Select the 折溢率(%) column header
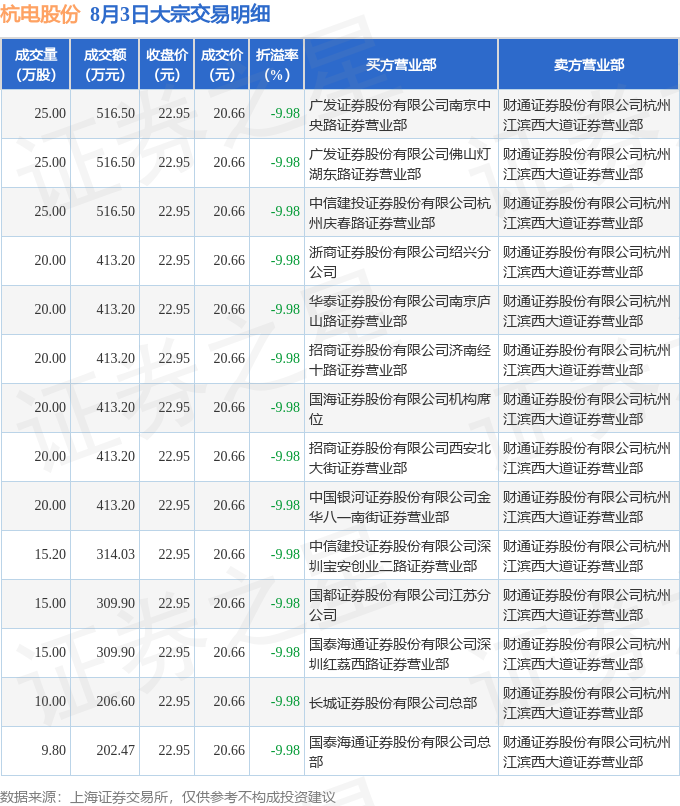This screenshot has width=680, height=806. (x=277, y=65)
